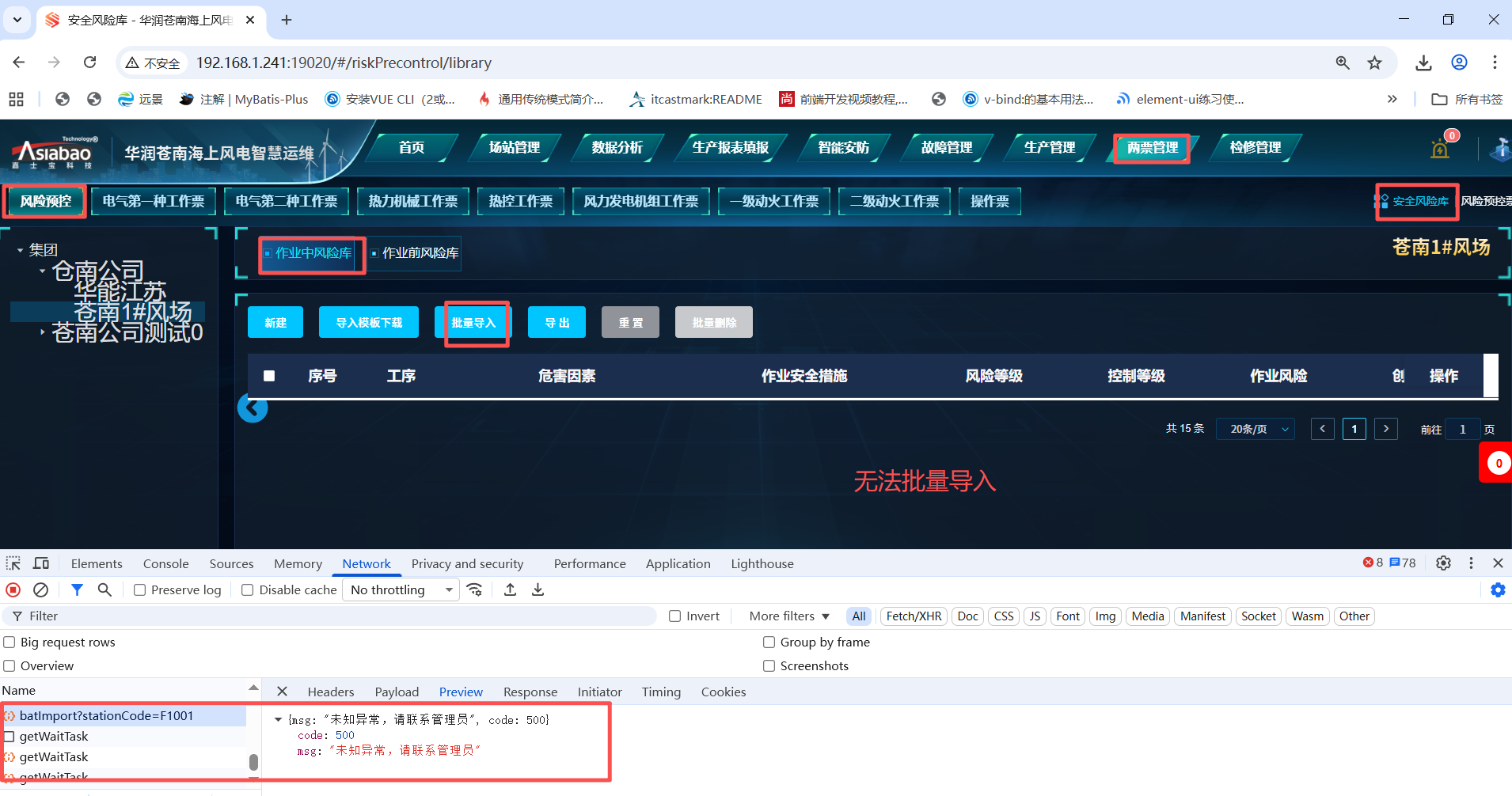Screen dimensions: 1512x796
Task: Bookmark this page with the star icon
Action: pos(1374,63)
